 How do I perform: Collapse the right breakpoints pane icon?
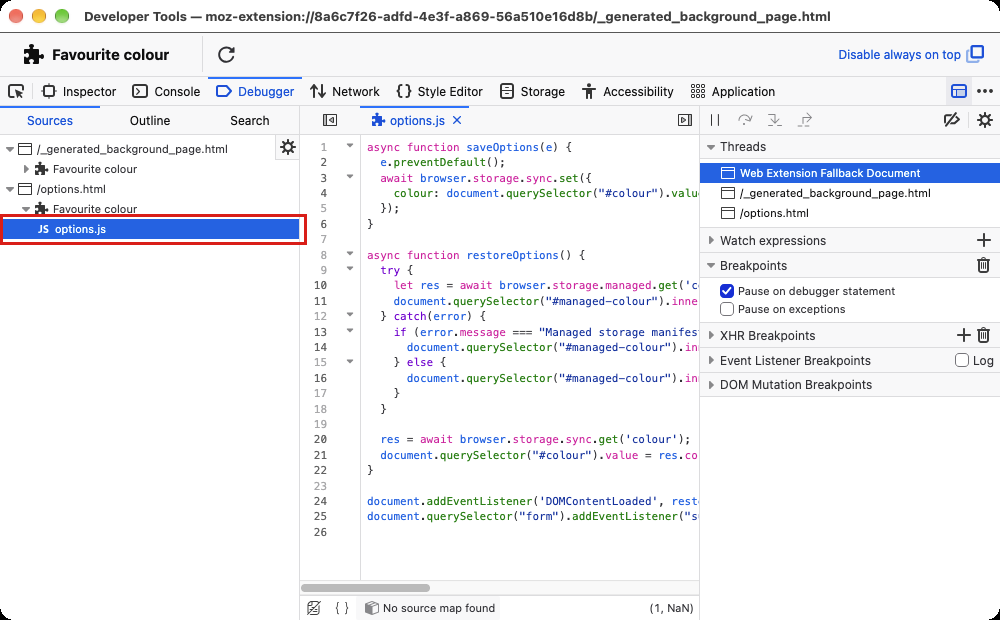click(x=685, y=120)
